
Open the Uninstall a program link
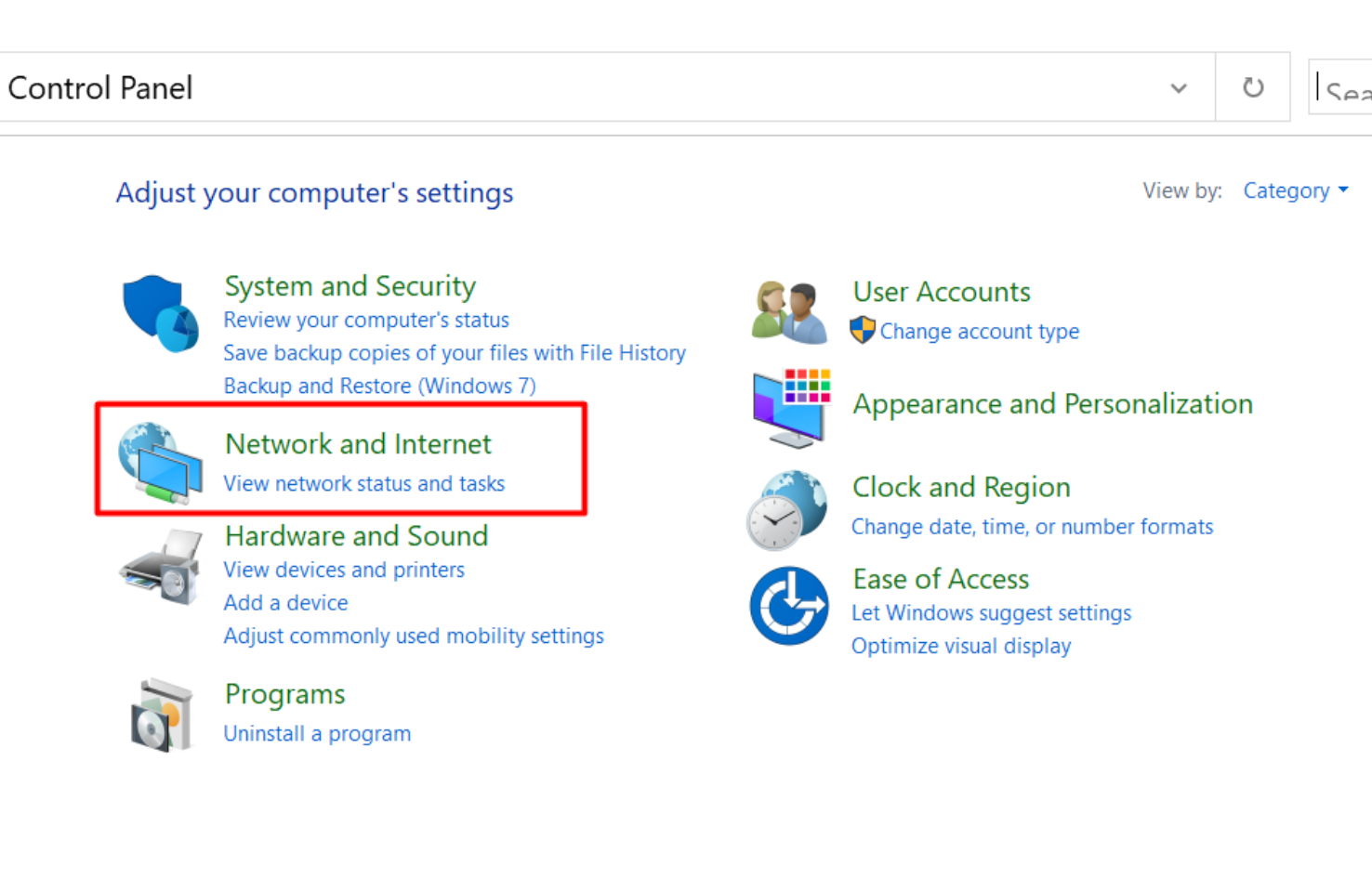click(317, 733)
